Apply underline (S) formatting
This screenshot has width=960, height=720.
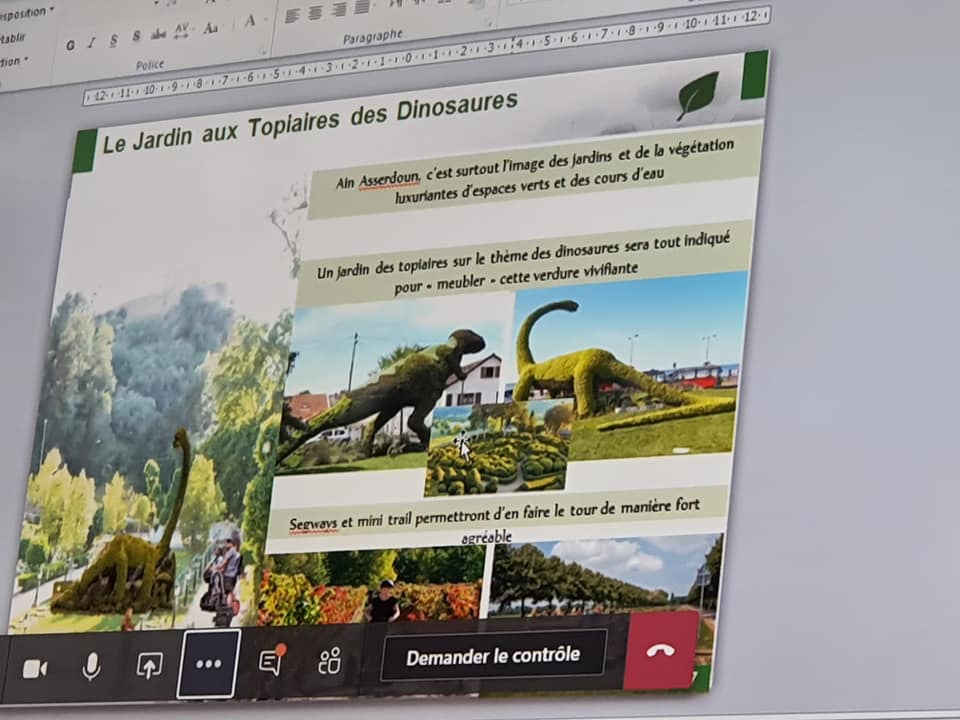pos(113,39)
